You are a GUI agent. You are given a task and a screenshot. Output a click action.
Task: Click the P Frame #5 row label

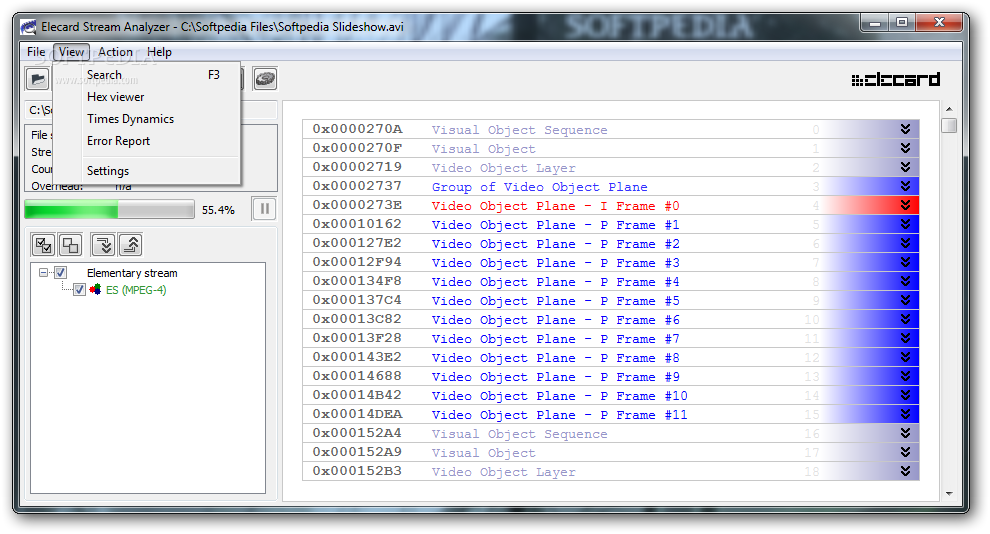pos(556,301)
